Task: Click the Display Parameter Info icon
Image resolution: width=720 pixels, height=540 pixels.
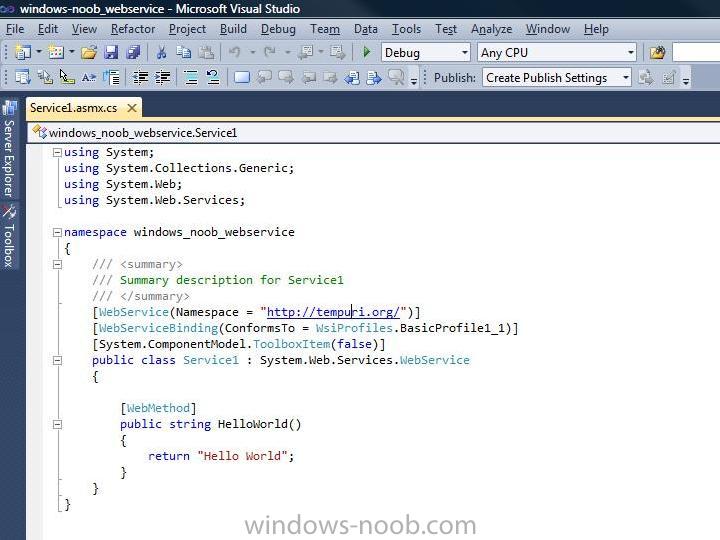Action: pyautogui.click(x=45, y=78)
